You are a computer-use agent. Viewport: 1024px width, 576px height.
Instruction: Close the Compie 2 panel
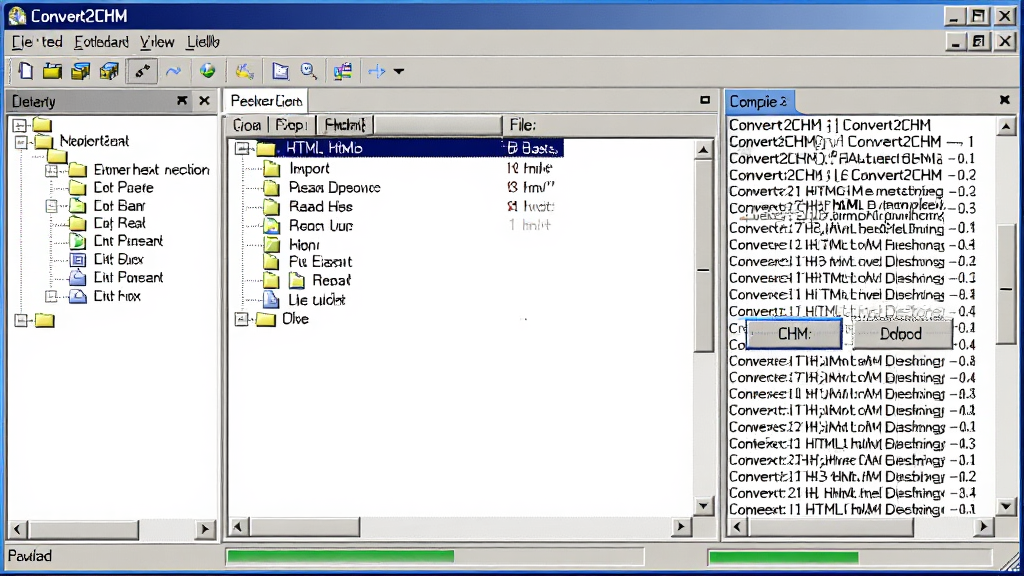point(1004,100)
